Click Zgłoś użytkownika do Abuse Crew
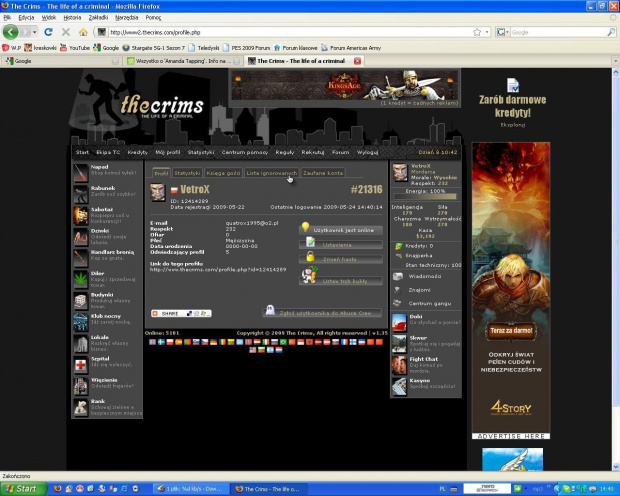Screen dimensions: 620x496 (x=322, y=313)
